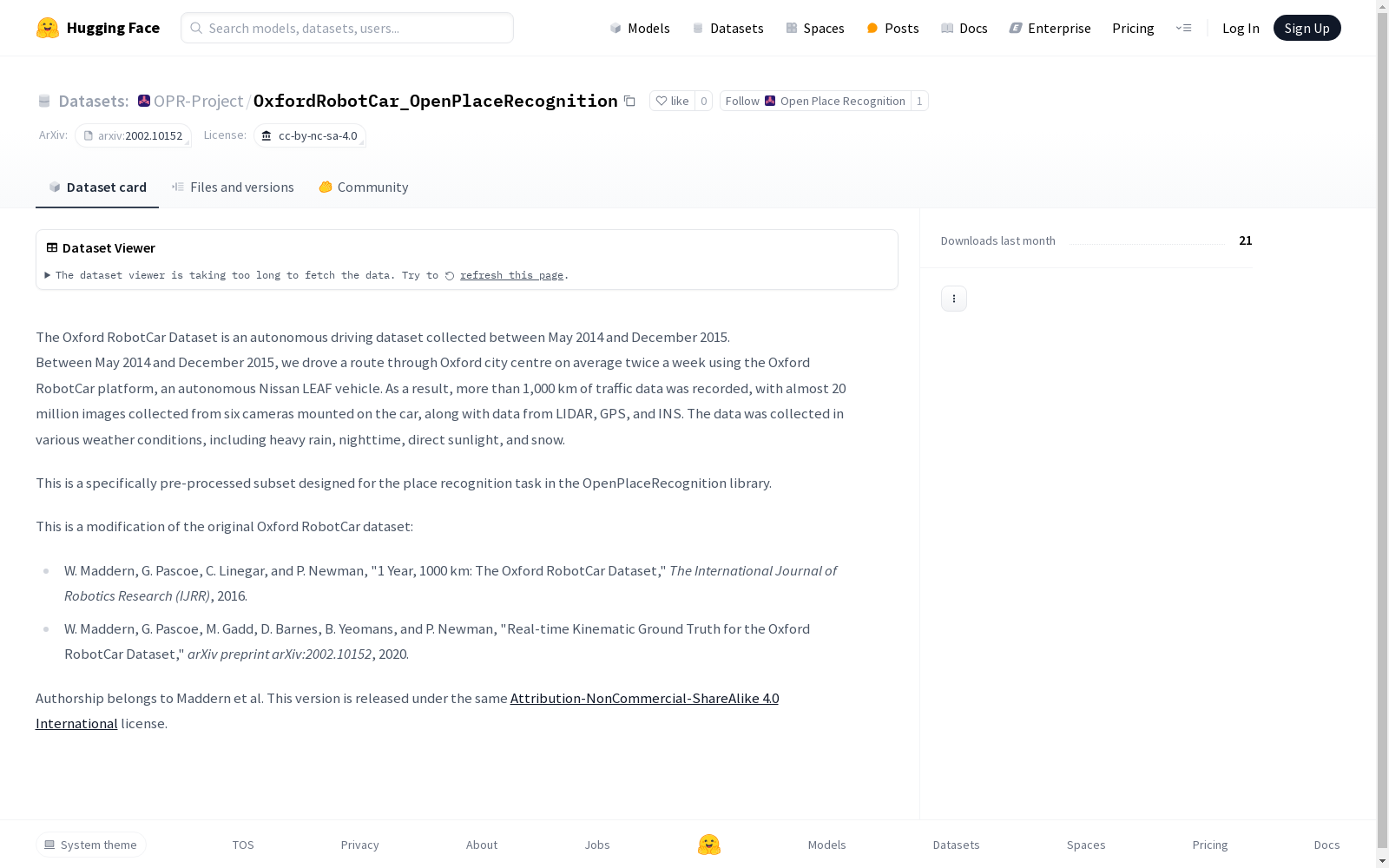1389x868 pixels.
Task: Click the Hugging Face logo icon
Action: coord(48,28)
